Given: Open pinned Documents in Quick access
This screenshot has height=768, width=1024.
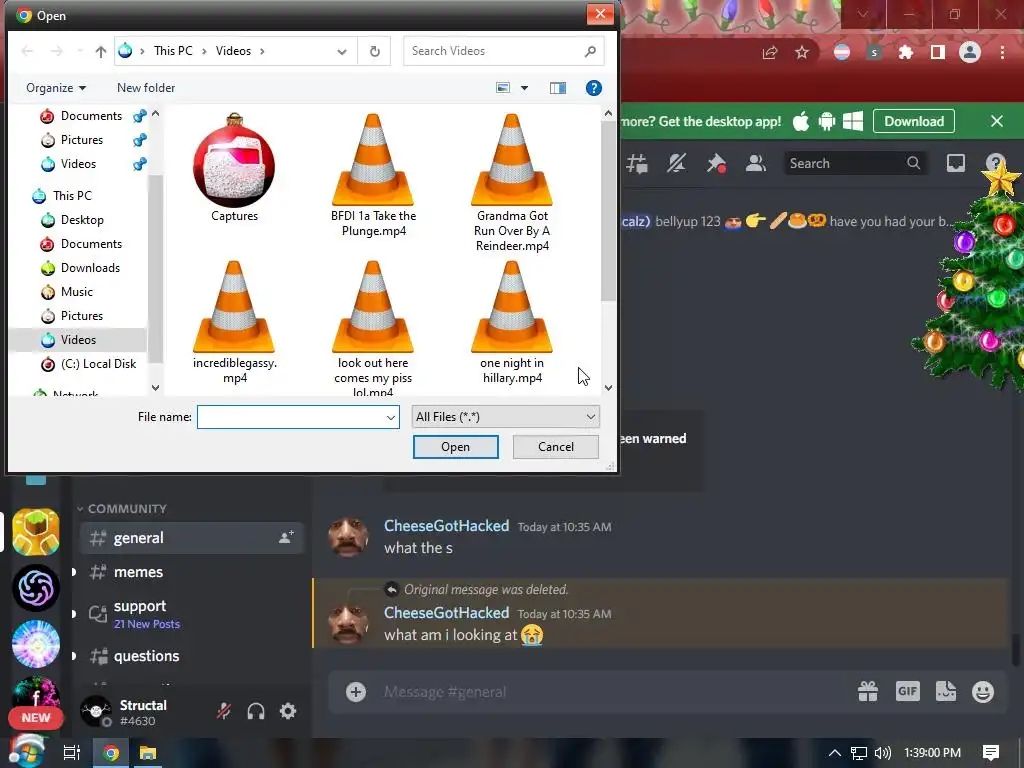Looking at the screenshot, I should [x=91, y=116].
